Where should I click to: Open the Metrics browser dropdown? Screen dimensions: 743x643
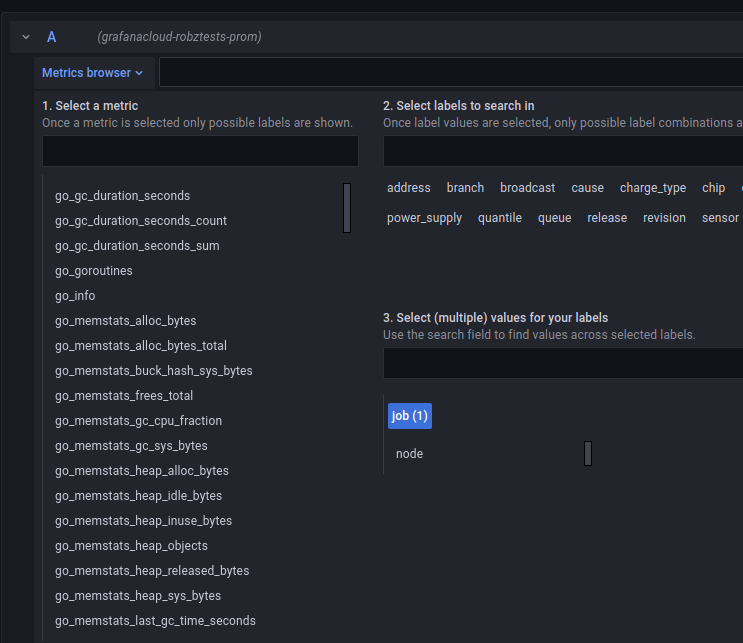tap(93, 73)
